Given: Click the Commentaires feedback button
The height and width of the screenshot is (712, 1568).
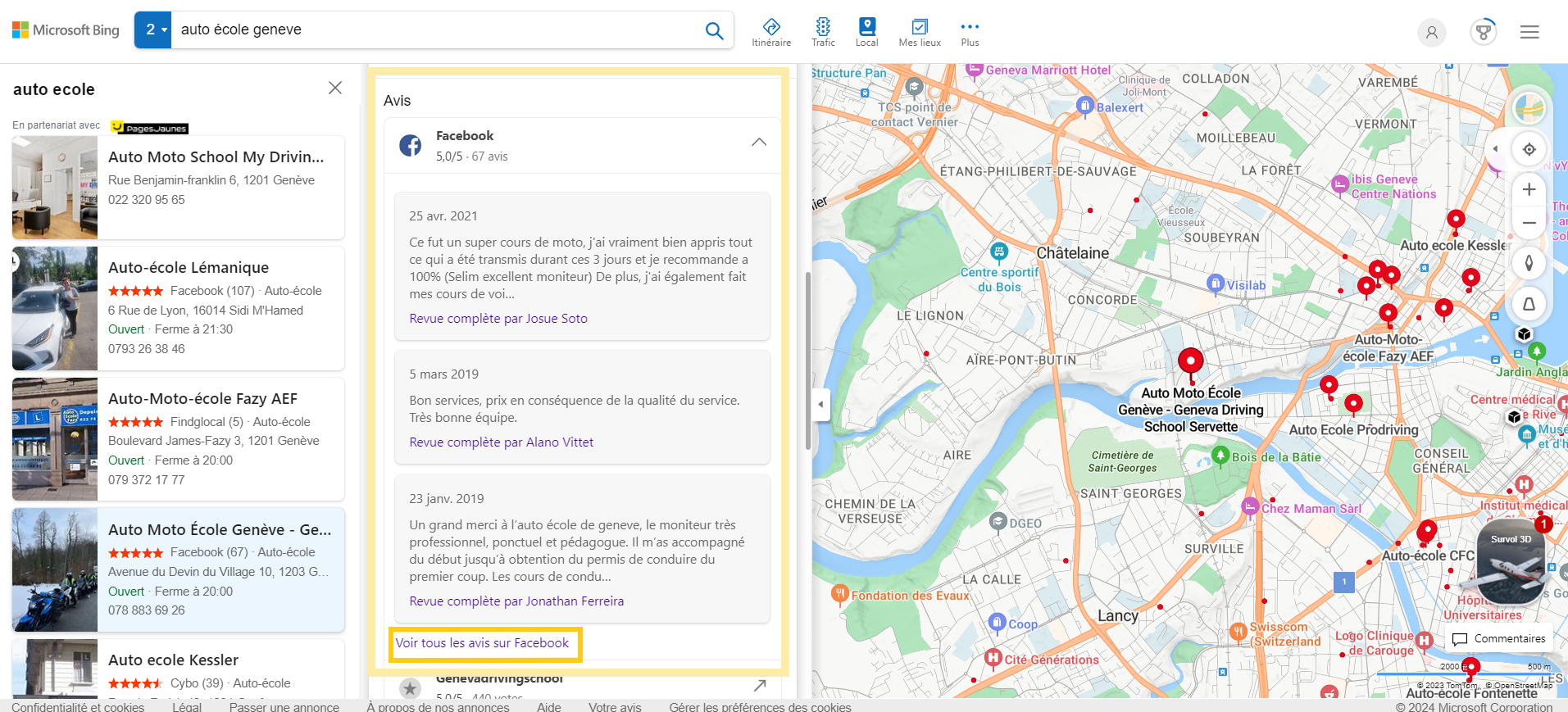Looking at the screenshot, I should point(1499,639).
